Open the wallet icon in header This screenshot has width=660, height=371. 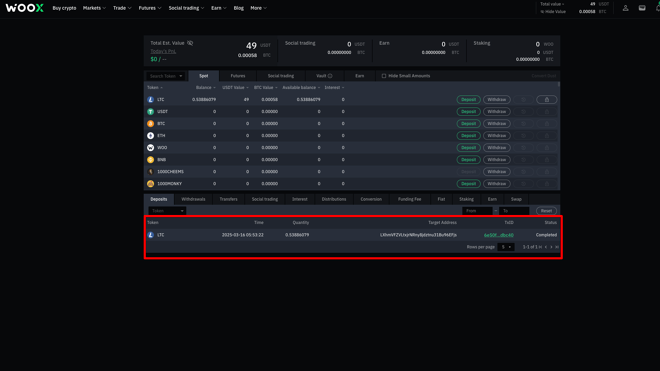pos(642,8)
